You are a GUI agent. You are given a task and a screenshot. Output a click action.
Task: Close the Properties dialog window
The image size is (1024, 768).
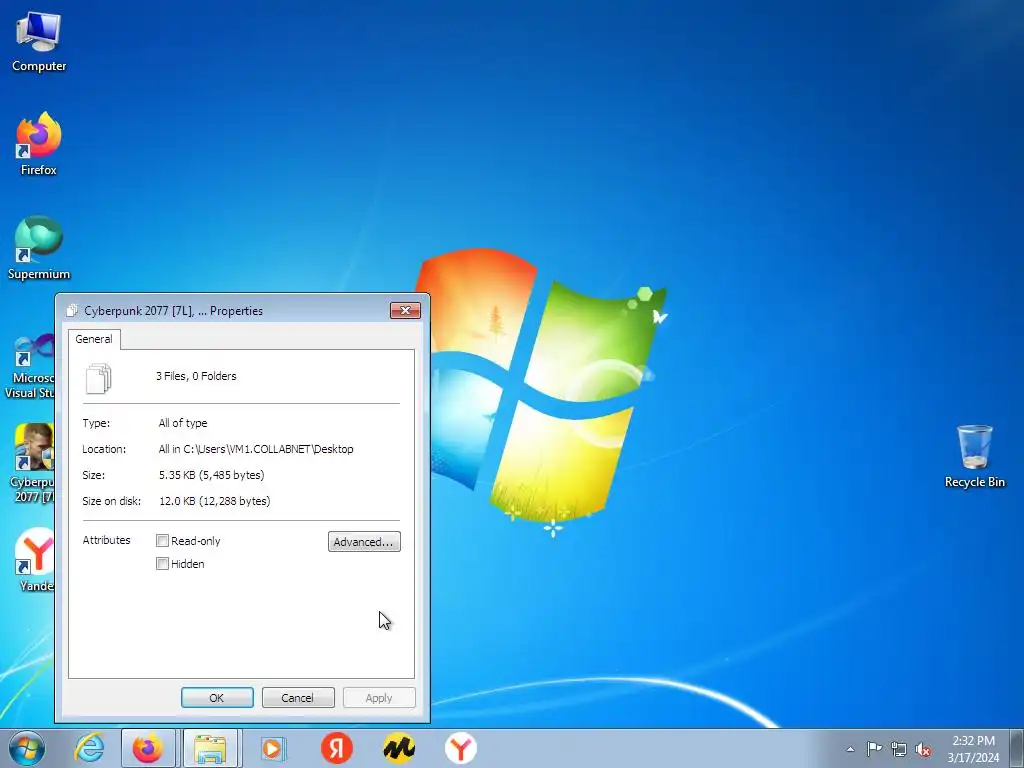pyautogui.click(x=406, y=310)
